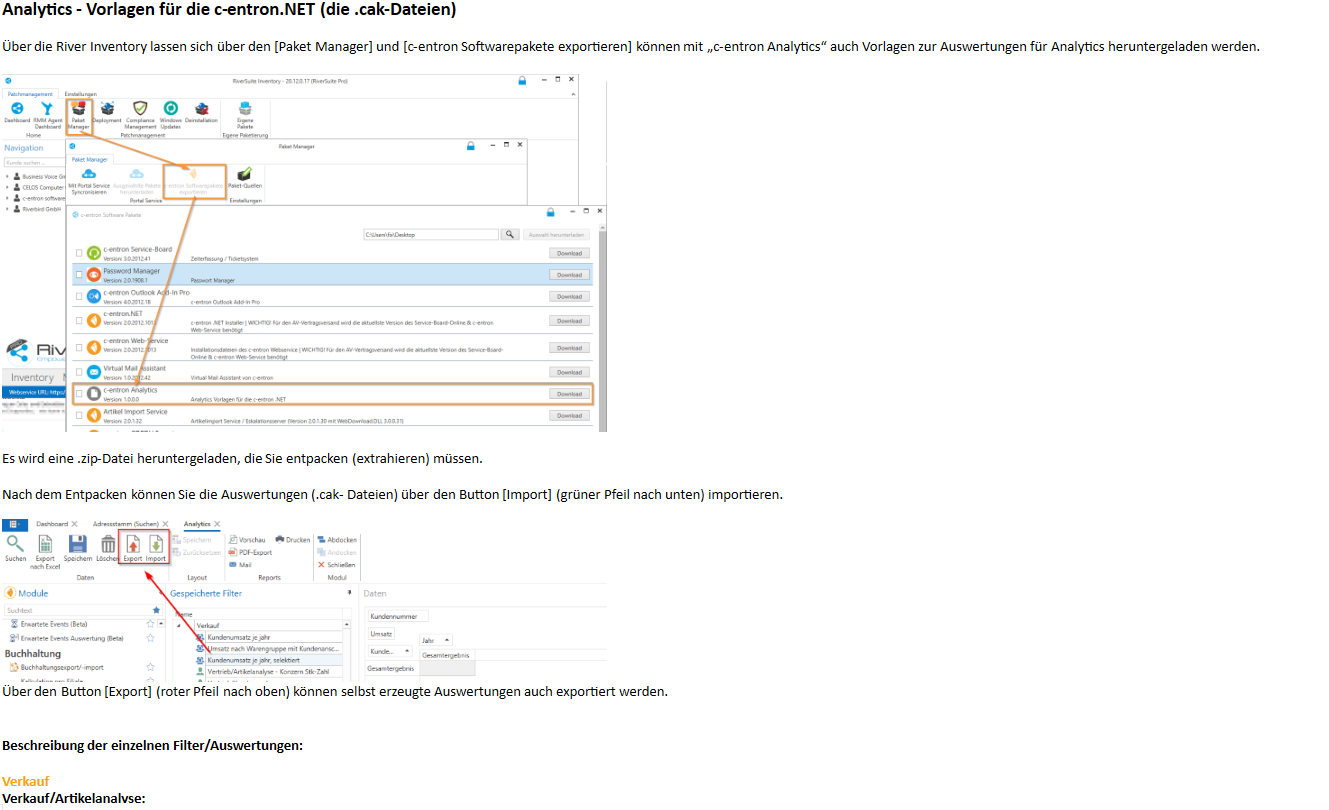Click the Export icon with red arrow

coord(132,547)
